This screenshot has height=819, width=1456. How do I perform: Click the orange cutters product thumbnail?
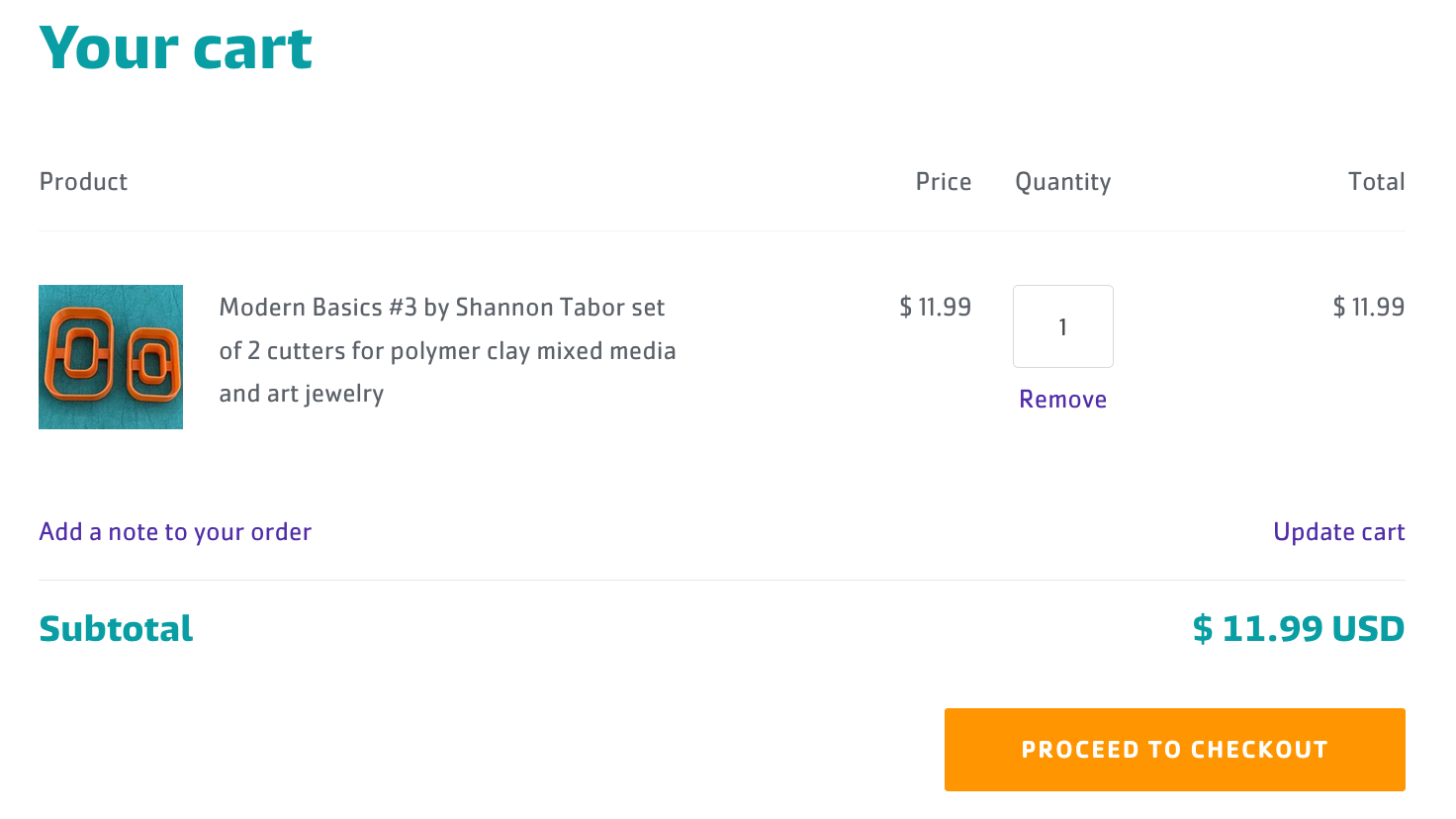point(111,357)
